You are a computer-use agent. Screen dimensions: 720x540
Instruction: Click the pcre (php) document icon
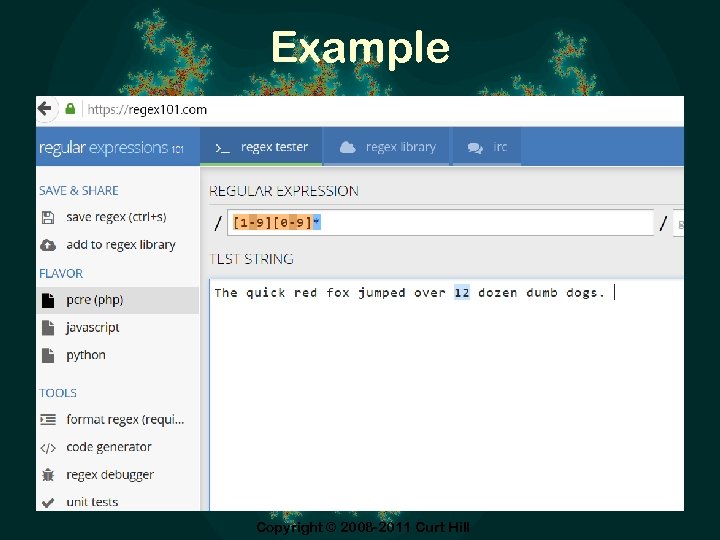pyautogui.click(x=48, y=301)
